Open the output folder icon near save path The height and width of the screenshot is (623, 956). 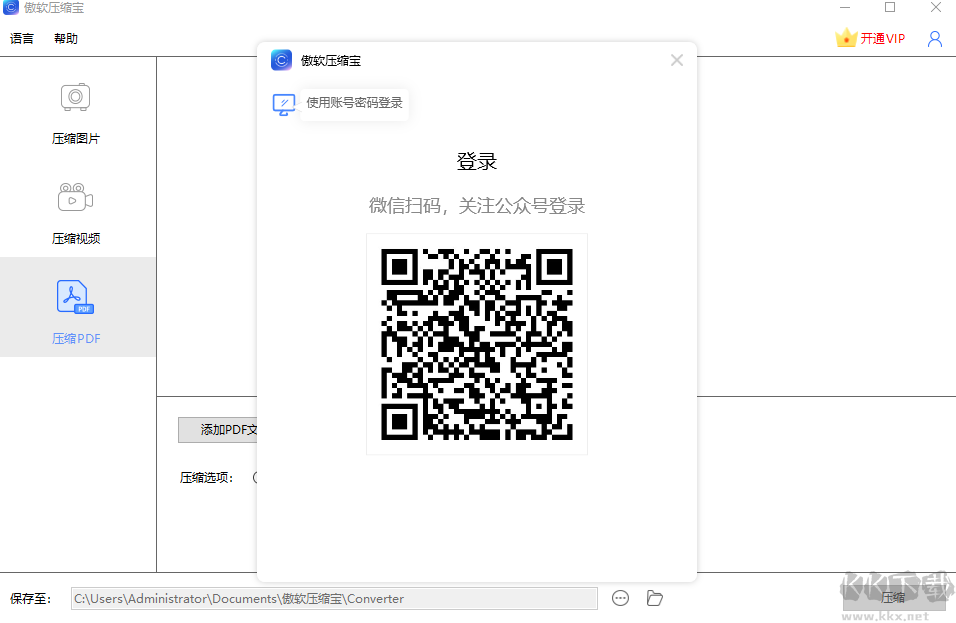tap(655, 598)
